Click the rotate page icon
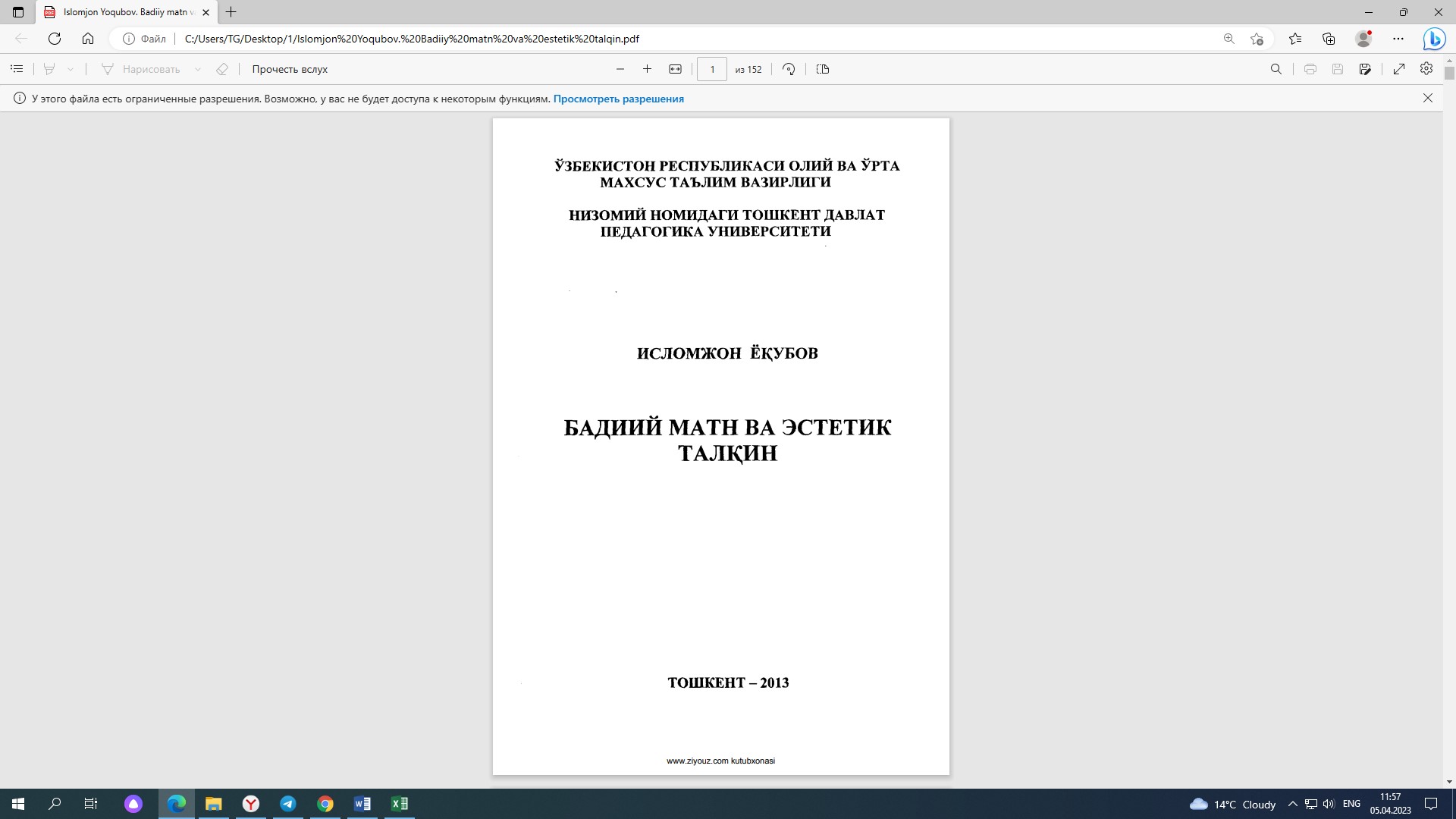This screenshot has height=819, width=1456. [789, 69]
